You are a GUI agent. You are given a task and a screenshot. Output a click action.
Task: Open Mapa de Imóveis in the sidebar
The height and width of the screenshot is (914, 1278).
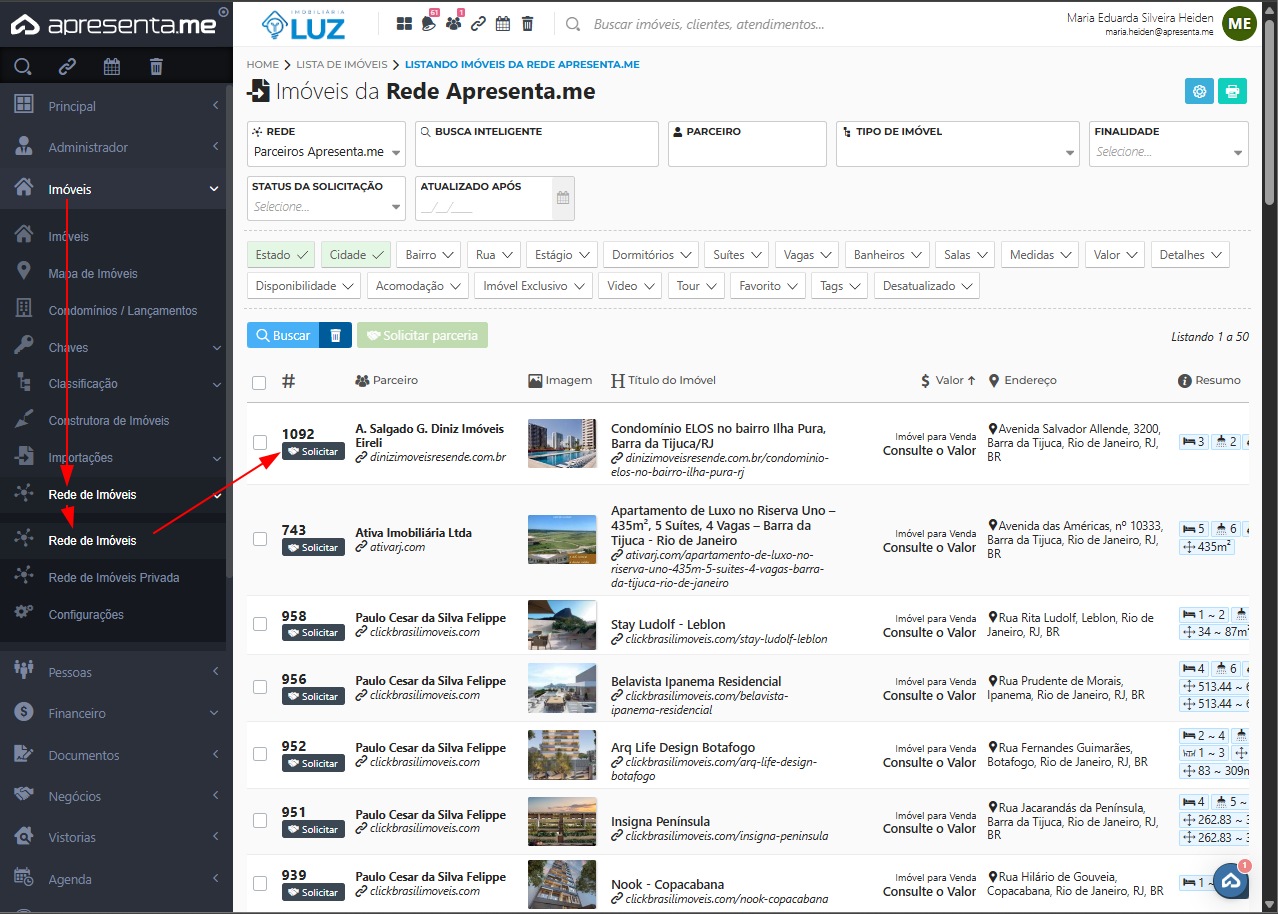pyautogui.click(x=93, y=274)
